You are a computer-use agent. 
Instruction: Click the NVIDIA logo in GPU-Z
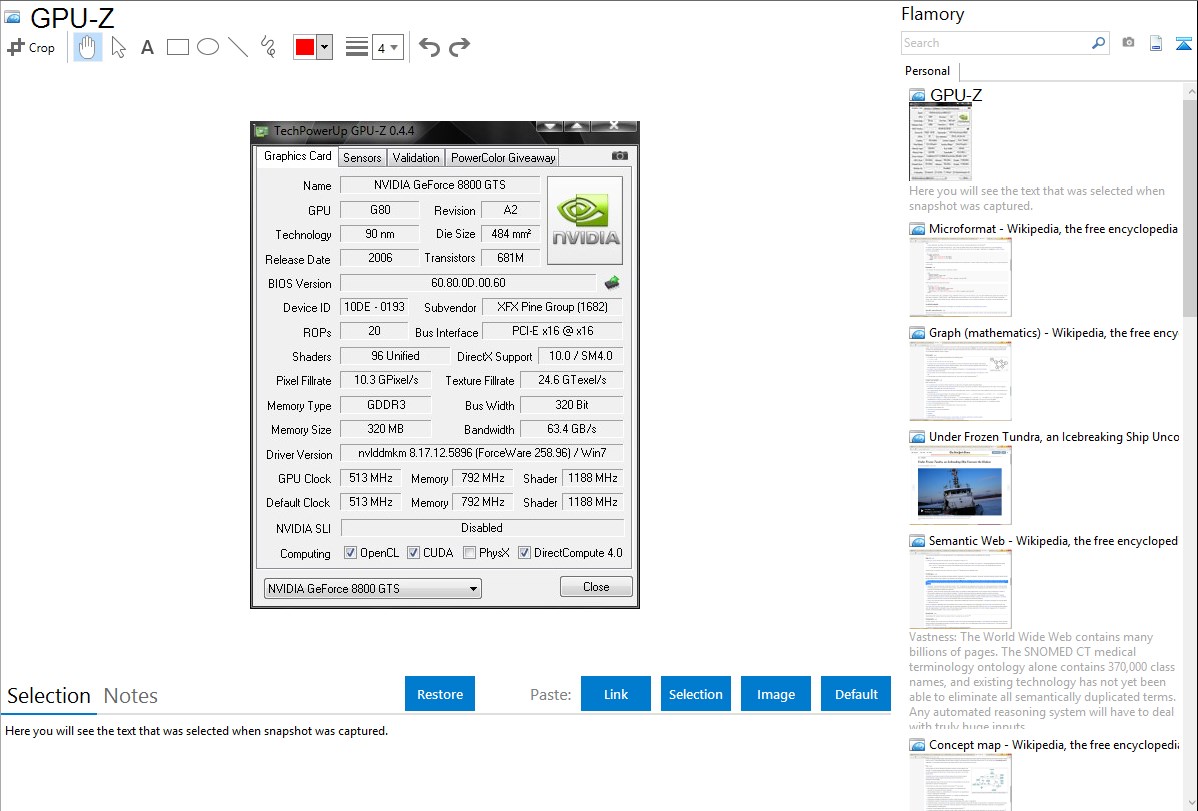pos(585,221)
